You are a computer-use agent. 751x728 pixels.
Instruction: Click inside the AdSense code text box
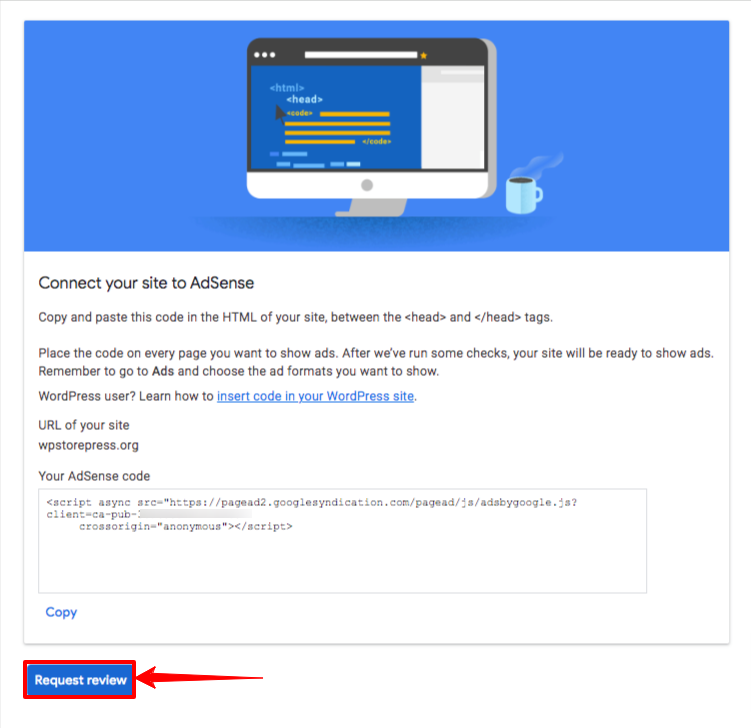coord(342,541)
